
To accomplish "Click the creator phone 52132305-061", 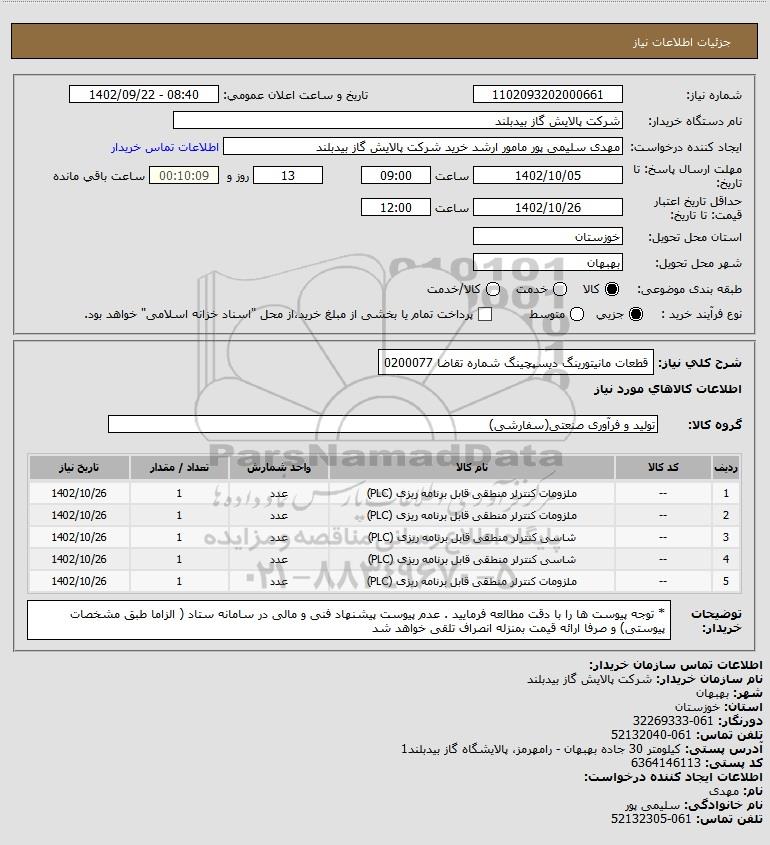I will tap(651, 819).
